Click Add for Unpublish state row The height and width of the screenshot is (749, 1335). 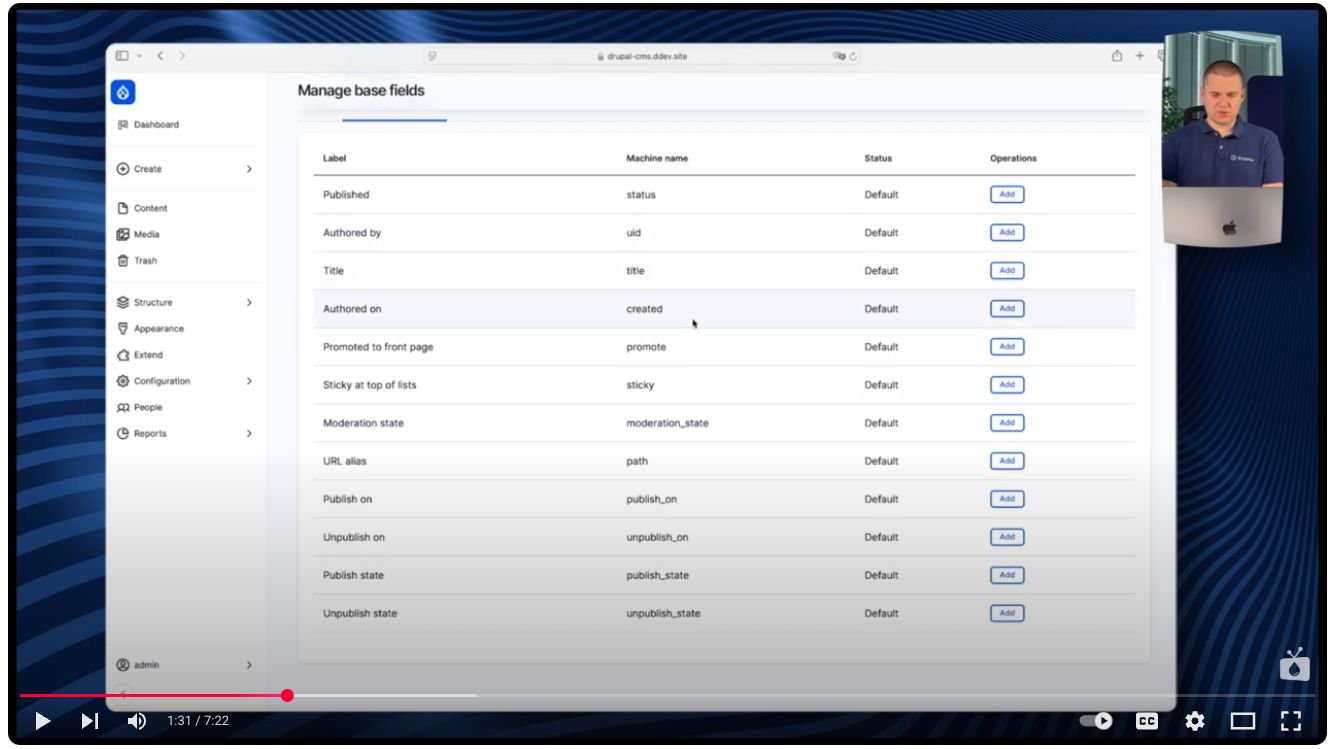[x=1007, y=612]
